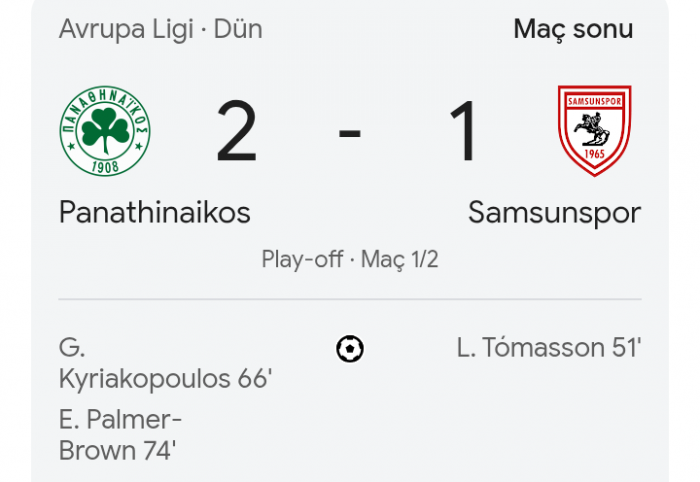The image size is (700, 482).
Task: Click the Maç sonu status label
Action: (x=573, y=29)
